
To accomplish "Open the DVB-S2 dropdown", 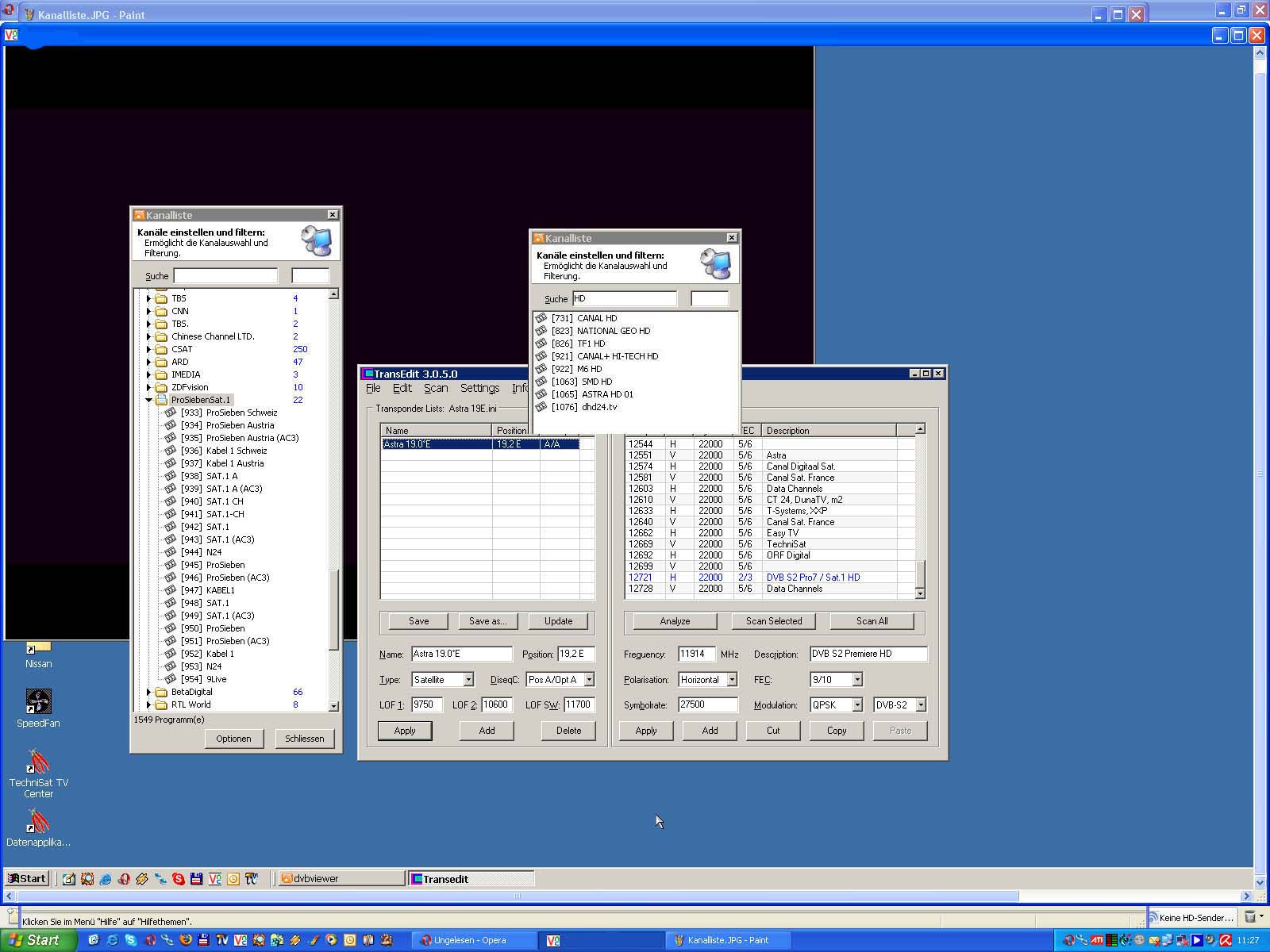I will coord(921,705).
